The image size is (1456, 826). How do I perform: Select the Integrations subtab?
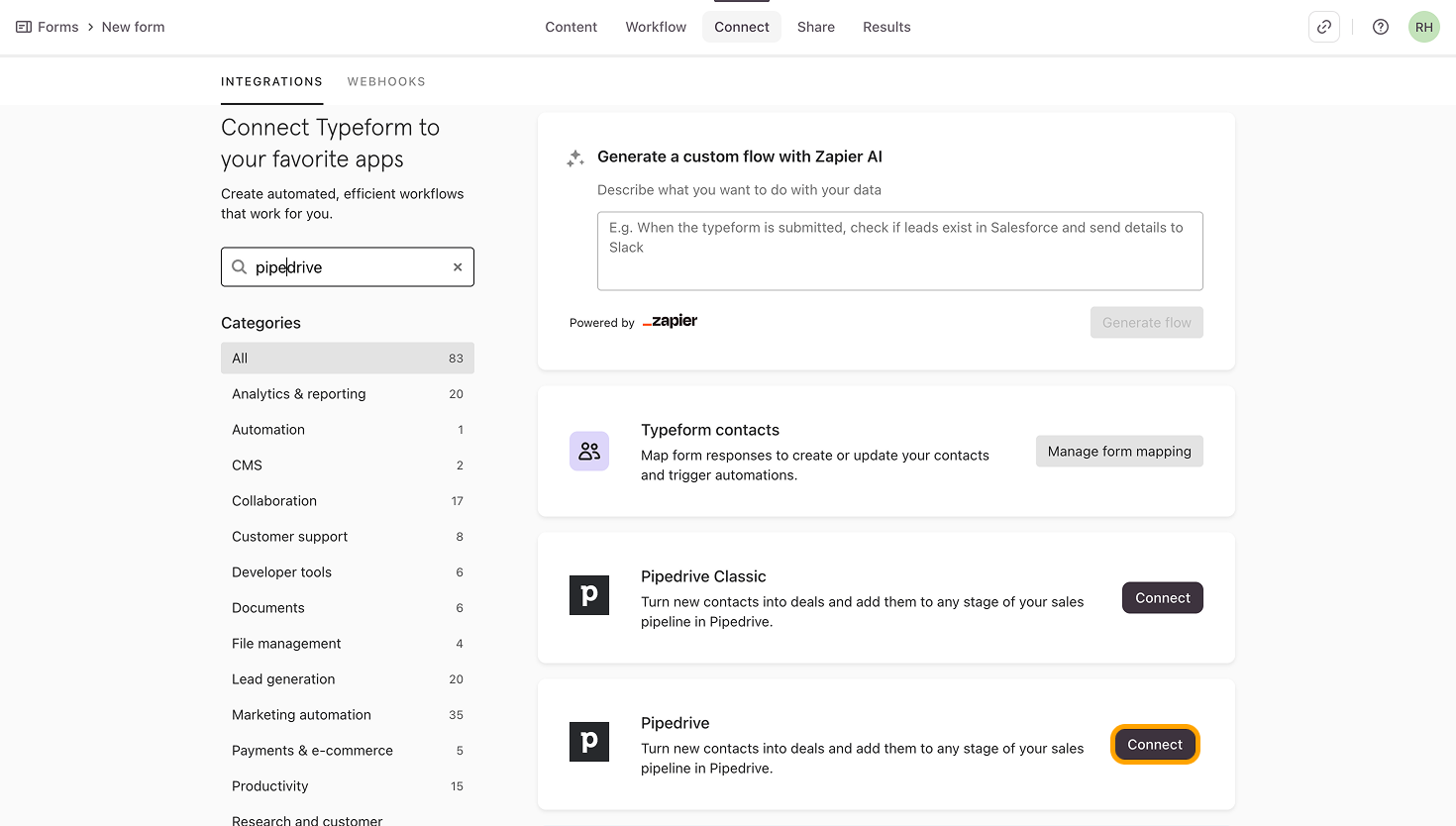[272, 82]
